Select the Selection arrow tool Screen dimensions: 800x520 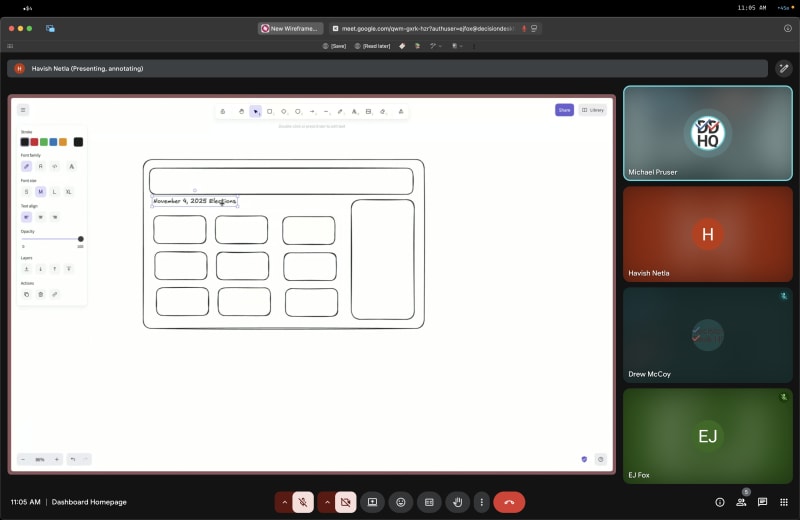click(x=256, y=111)
